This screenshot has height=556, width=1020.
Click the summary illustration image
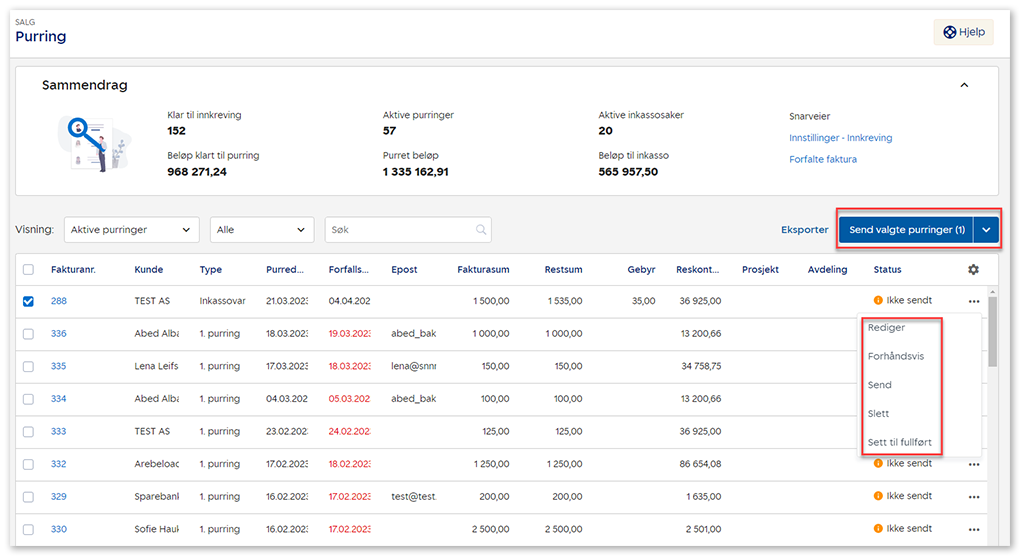[x=92, y=143]
